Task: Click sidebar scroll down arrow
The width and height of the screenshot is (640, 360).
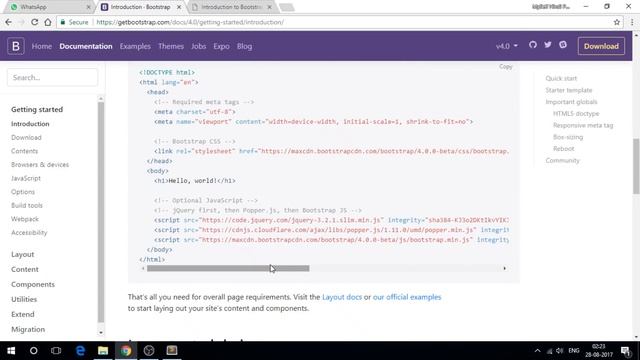Action: [101, 333]
